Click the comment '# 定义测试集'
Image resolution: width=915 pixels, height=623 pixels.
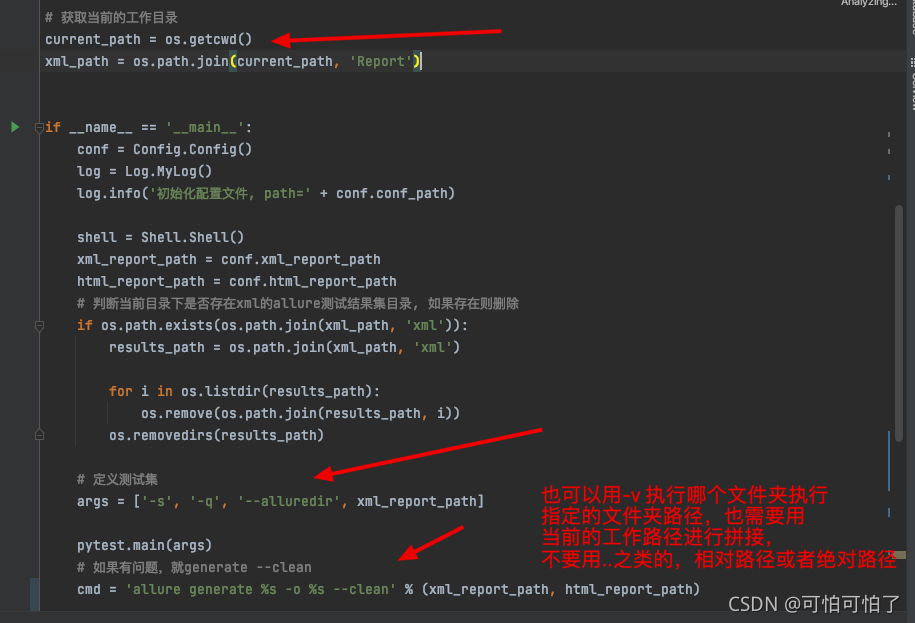(x=117, y=480)
